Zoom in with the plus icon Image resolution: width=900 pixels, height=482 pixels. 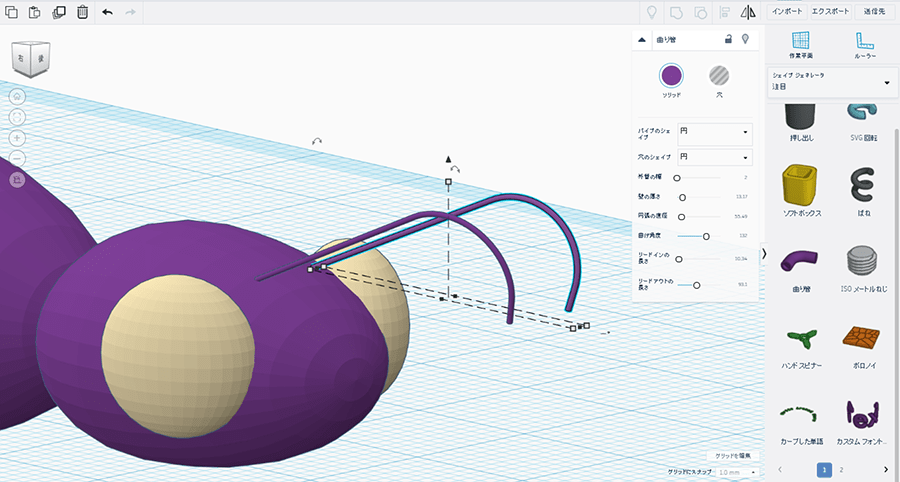click(17, 138)
